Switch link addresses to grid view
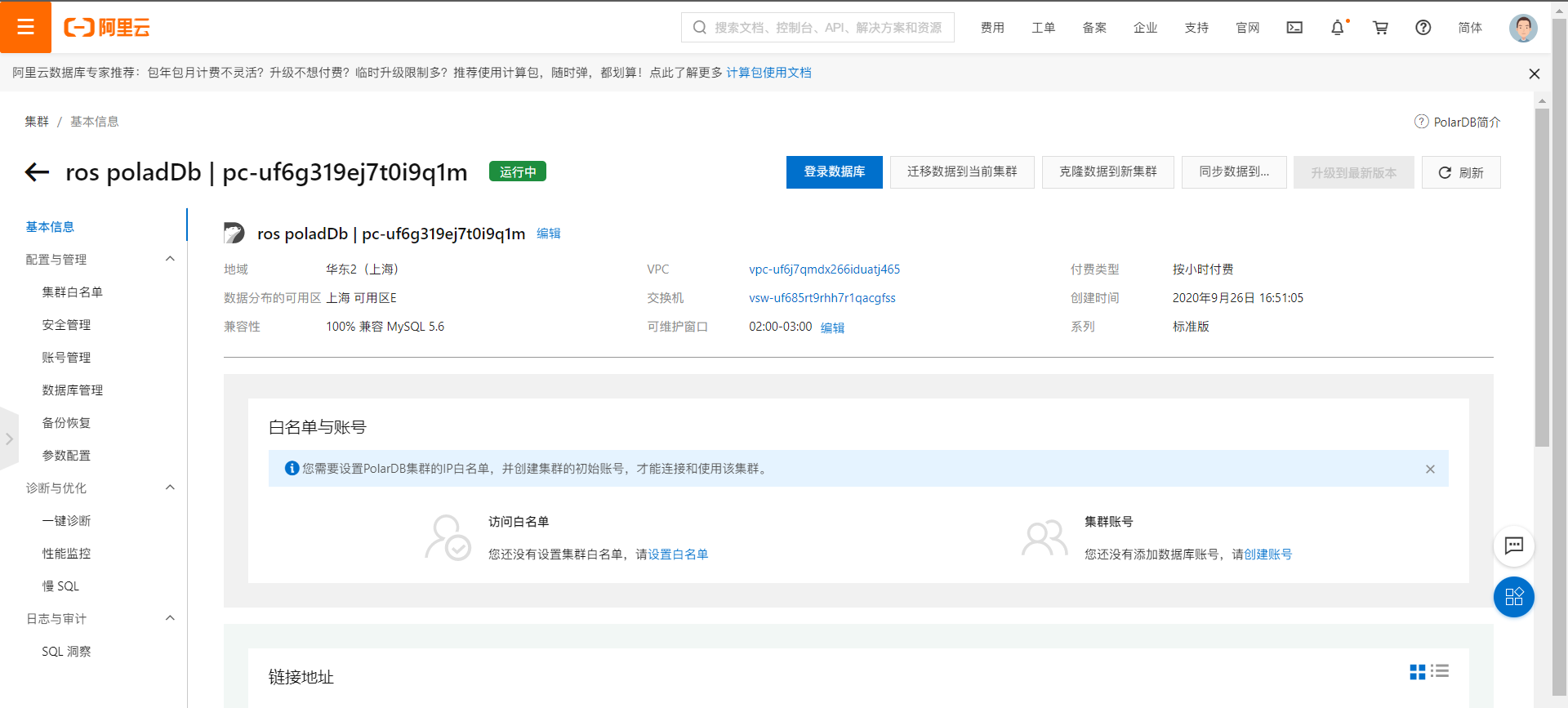1568x708 pixels. [1417, 671]
